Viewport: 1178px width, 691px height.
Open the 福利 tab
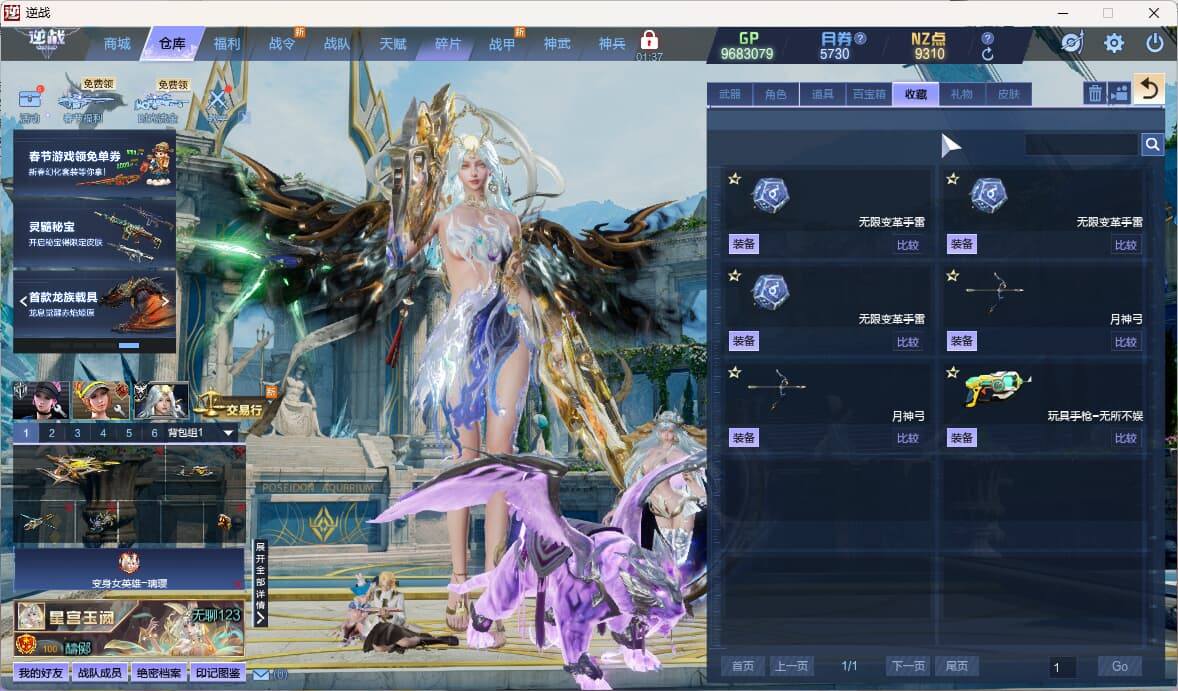click(x=226, y=44)
